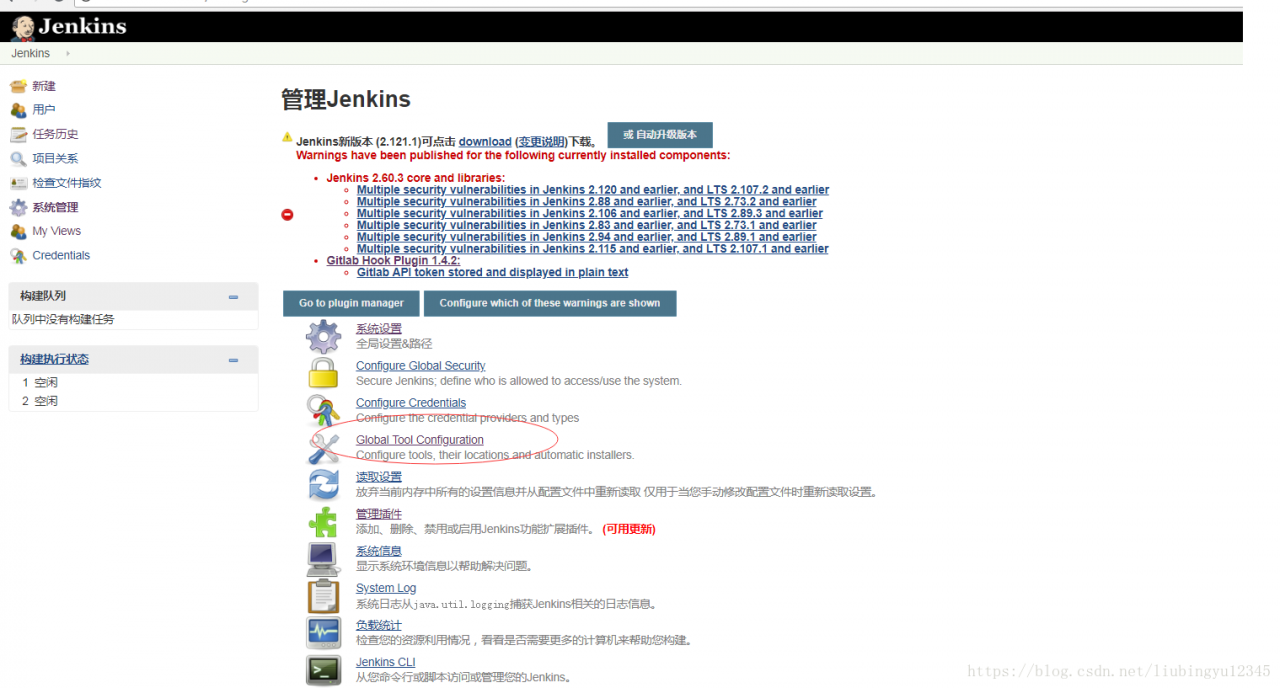Collapse the 构建队列 panel
This screenshot has width=1280, height=688.
coord(233,296)
